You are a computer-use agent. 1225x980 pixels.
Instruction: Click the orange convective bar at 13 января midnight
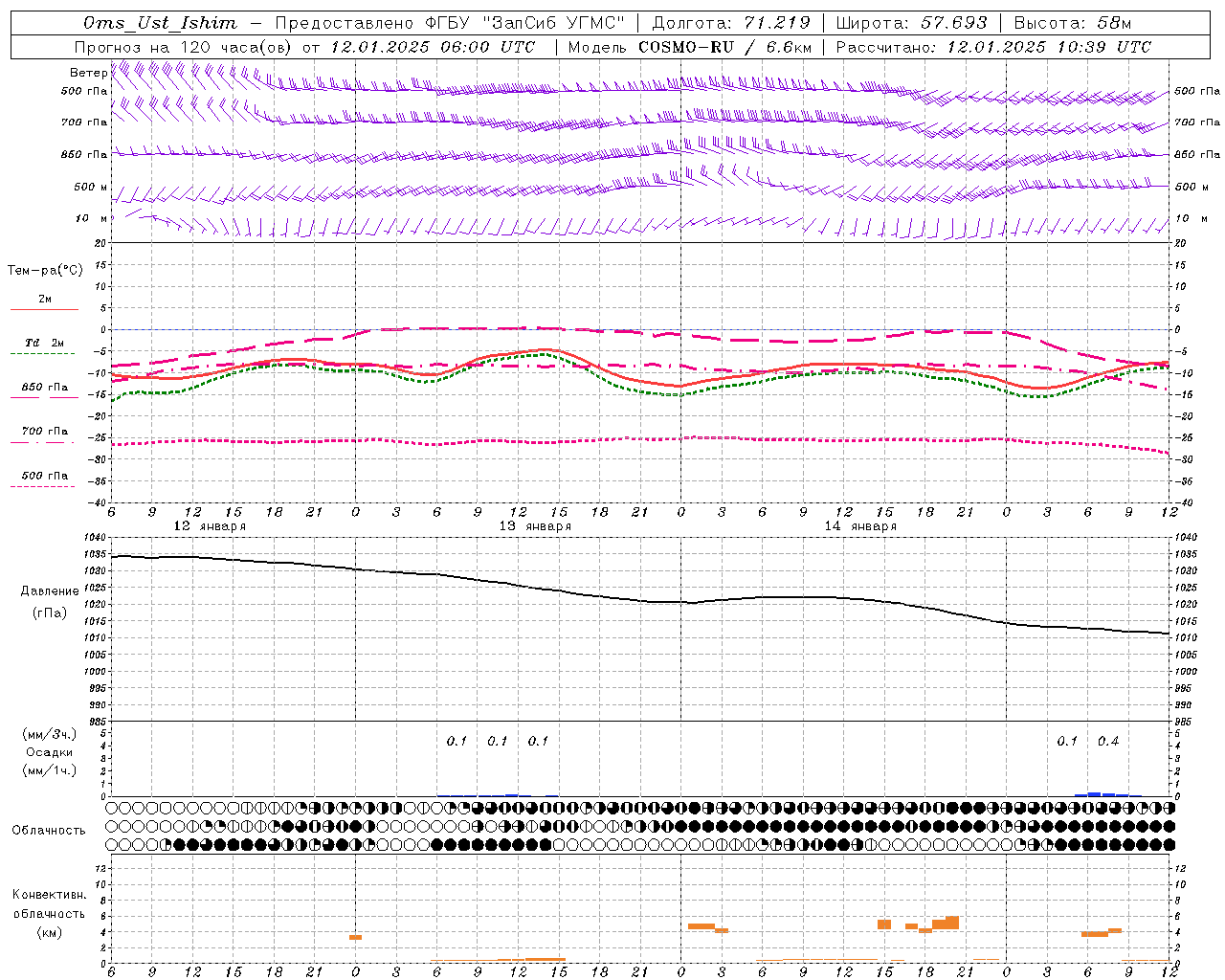coord(355,938)
